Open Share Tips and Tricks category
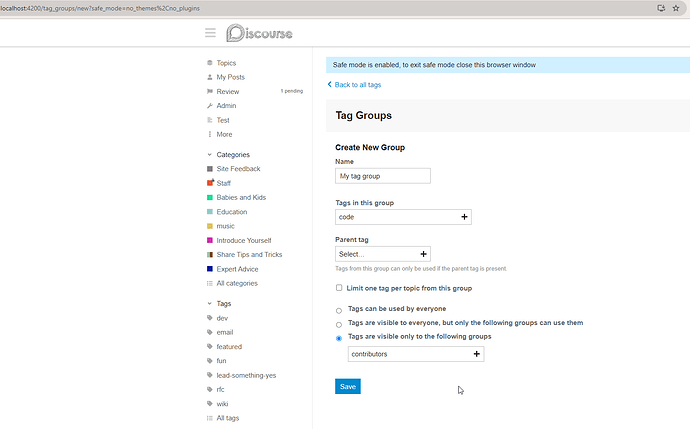The height and width of the screenshot is (429, 690). coord(249,254)
